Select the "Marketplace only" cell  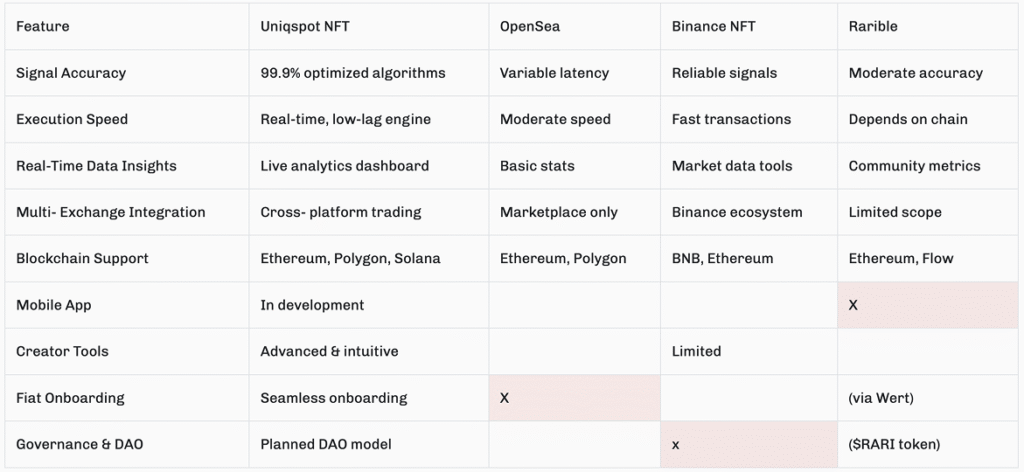click(x=559, y=212)
